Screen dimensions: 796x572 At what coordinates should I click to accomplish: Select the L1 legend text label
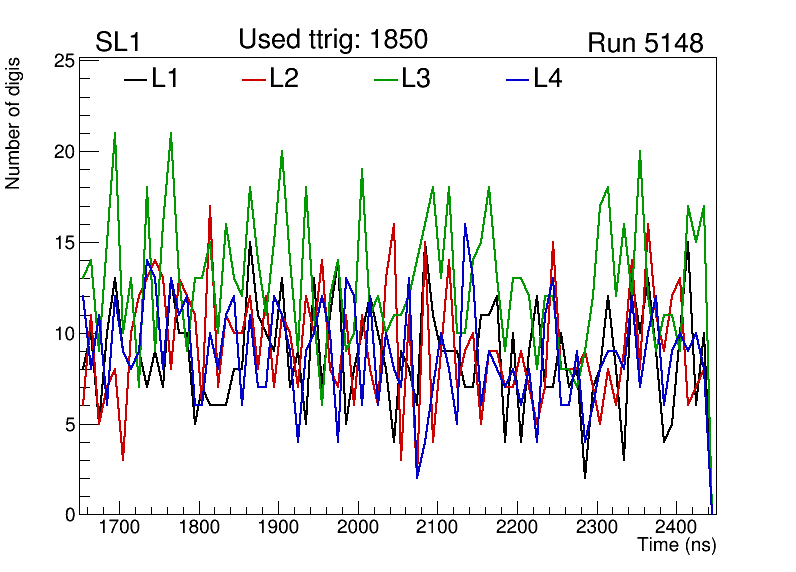(165, 79)
